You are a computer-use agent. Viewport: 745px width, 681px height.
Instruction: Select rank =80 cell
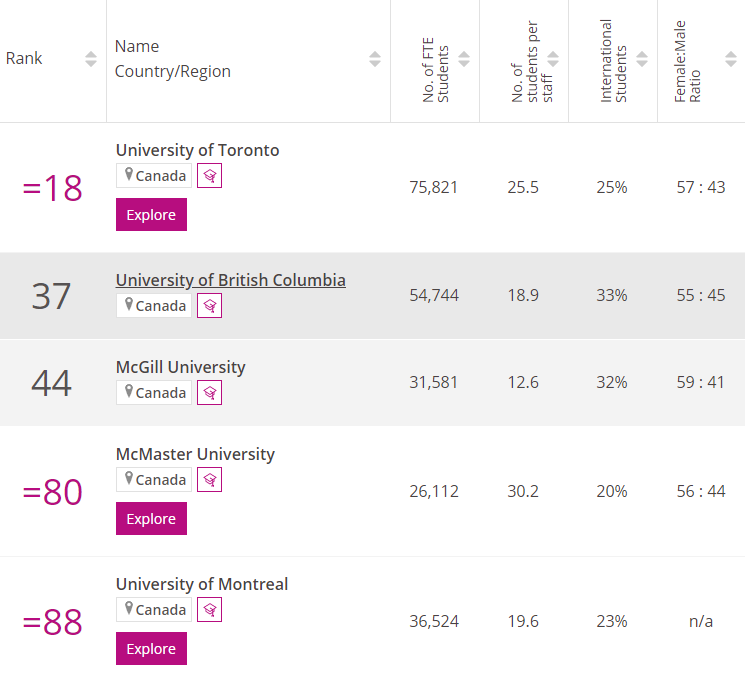[52, 492]
